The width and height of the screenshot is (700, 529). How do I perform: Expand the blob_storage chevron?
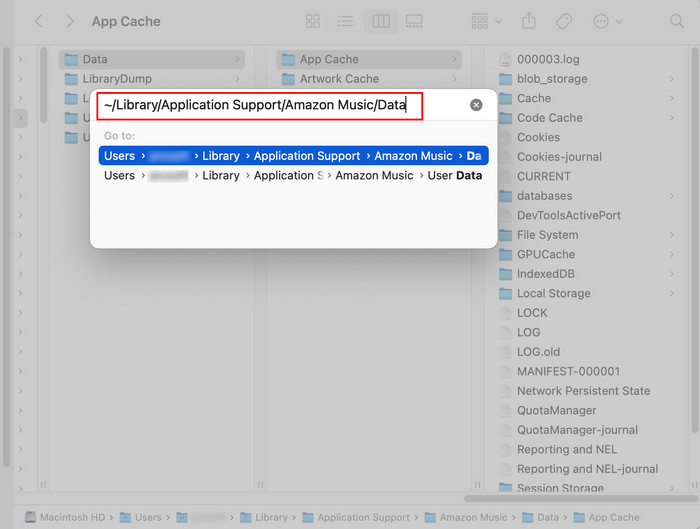point(671,79)
